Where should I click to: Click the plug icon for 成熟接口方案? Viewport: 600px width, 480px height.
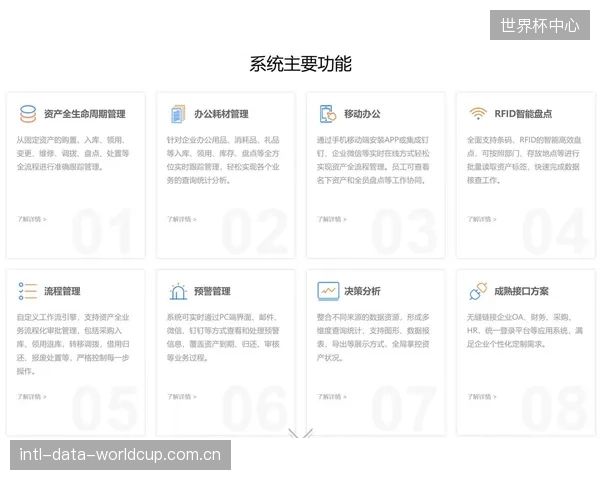click(x=478, y=291)
